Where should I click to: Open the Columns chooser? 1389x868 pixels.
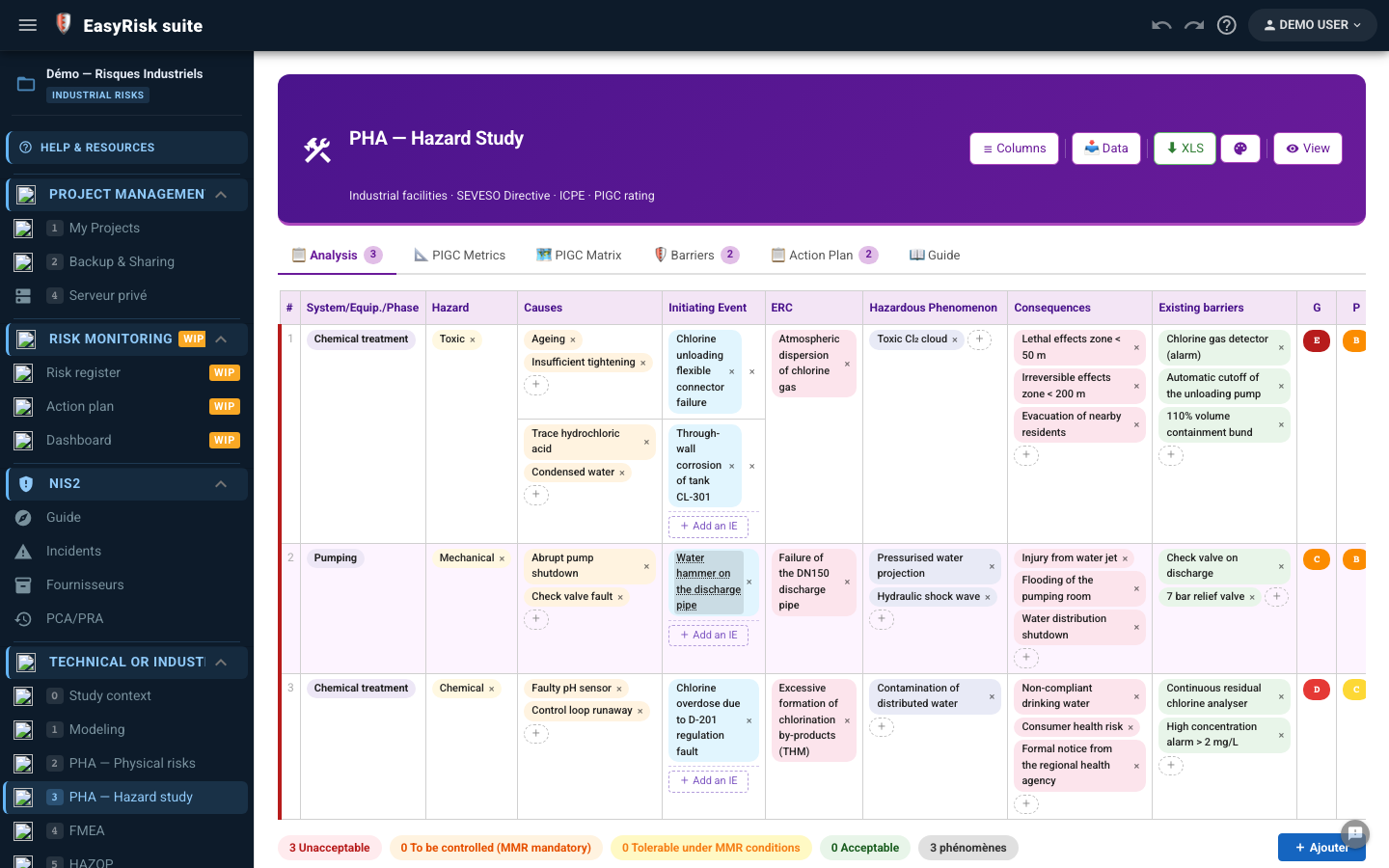click(x=1014, y=149)
